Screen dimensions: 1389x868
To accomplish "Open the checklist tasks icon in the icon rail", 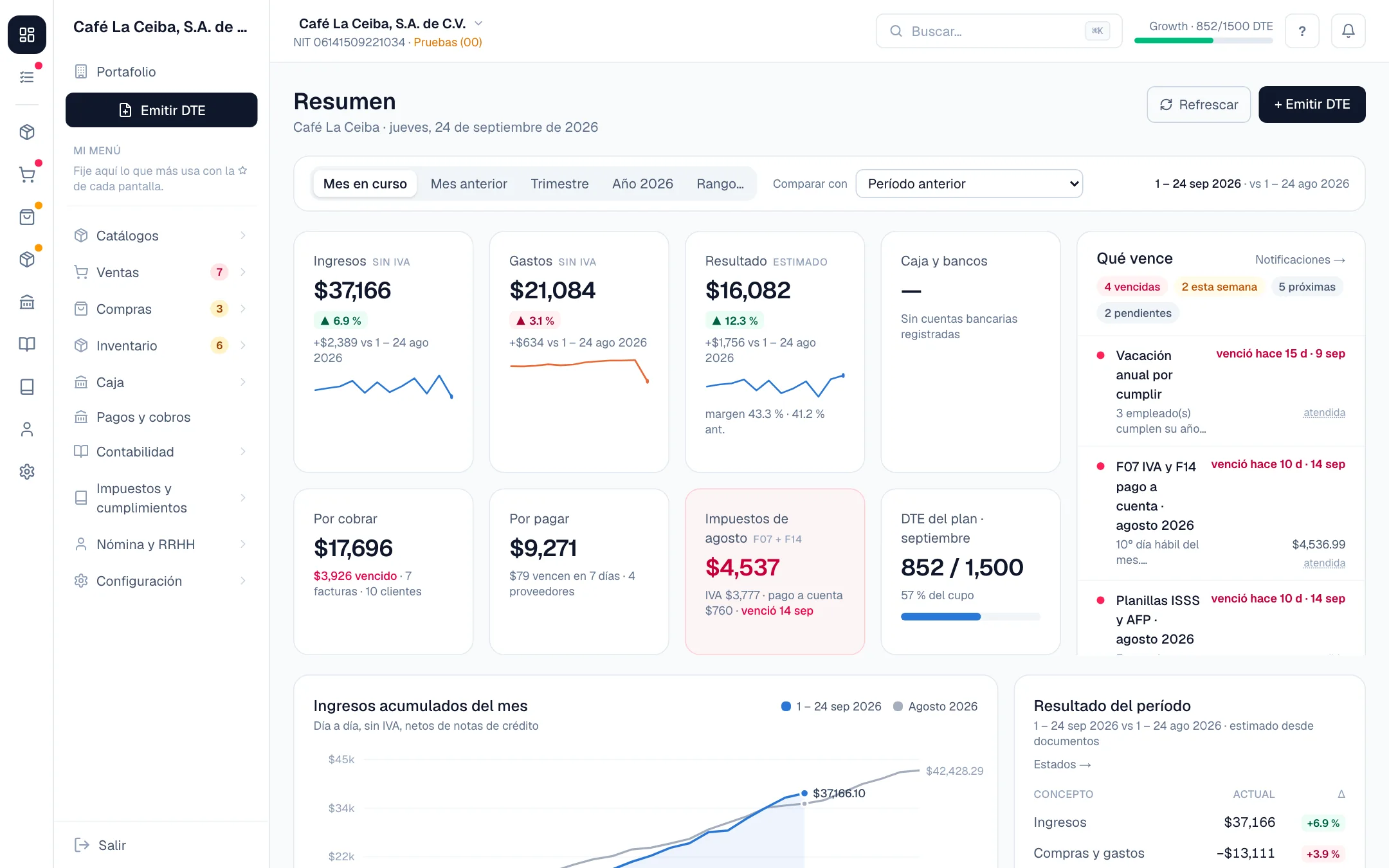I will (x=27, y=77).
